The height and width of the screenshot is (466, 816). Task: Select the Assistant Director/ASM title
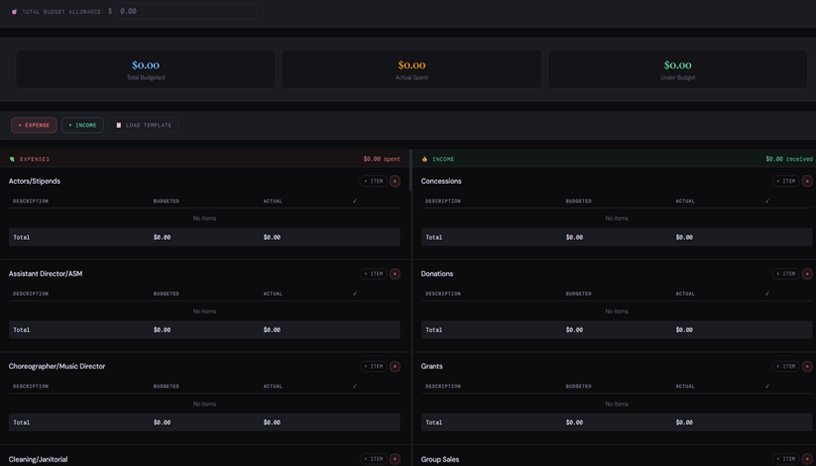45,274
